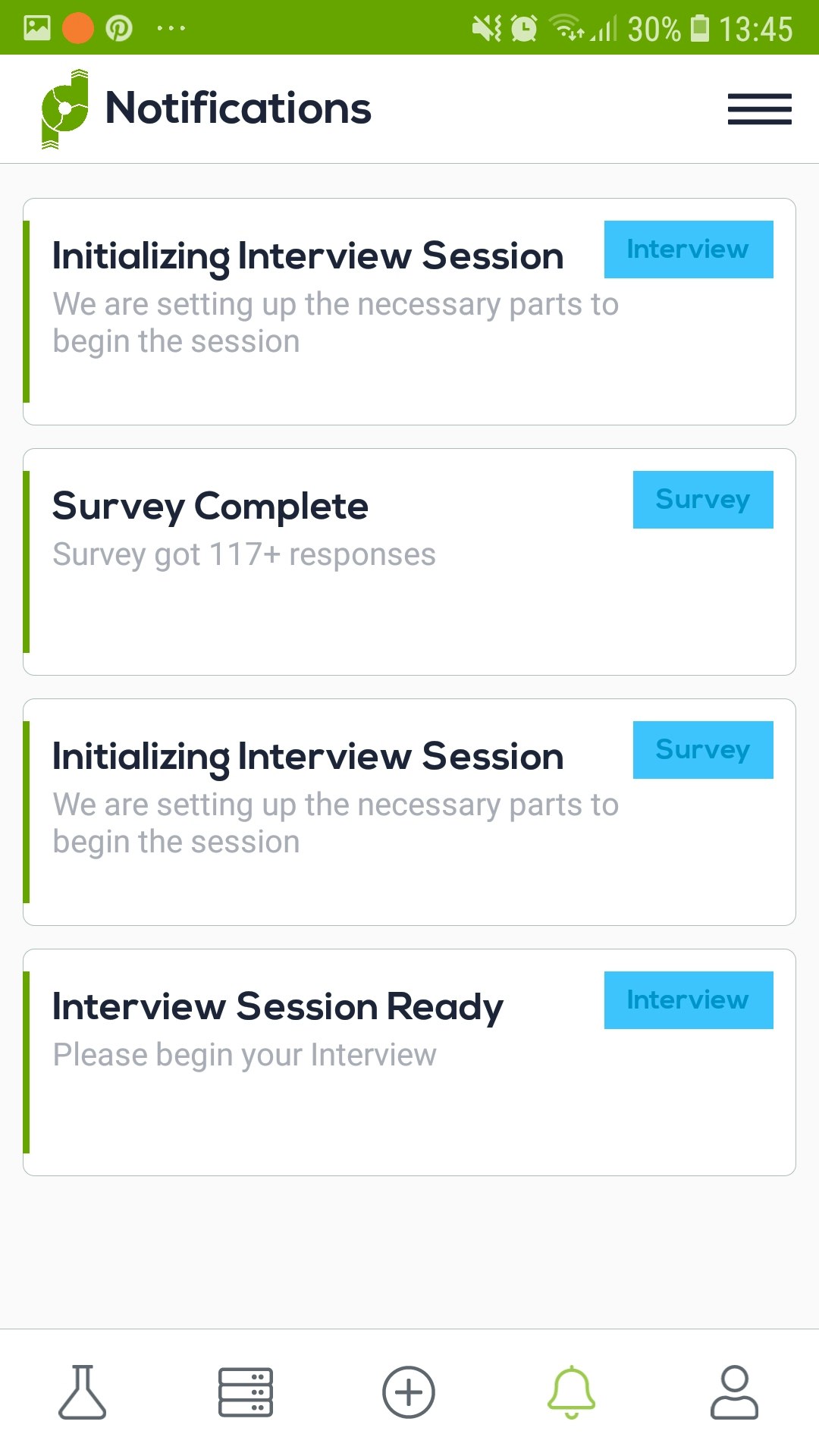Click the Interview tag on Initializing Interview Session
The image size is (819, 1456).
(688, 249)
